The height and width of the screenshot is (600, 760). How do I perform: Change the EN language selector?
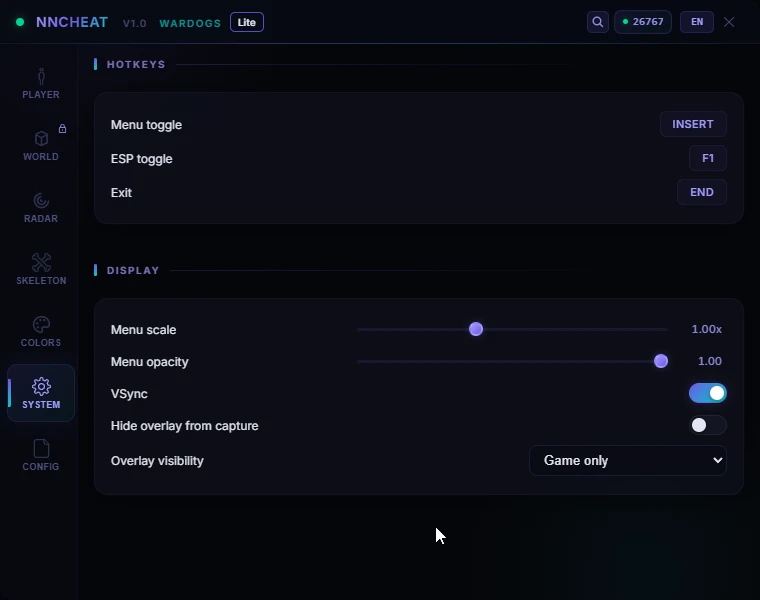[697, 22]
